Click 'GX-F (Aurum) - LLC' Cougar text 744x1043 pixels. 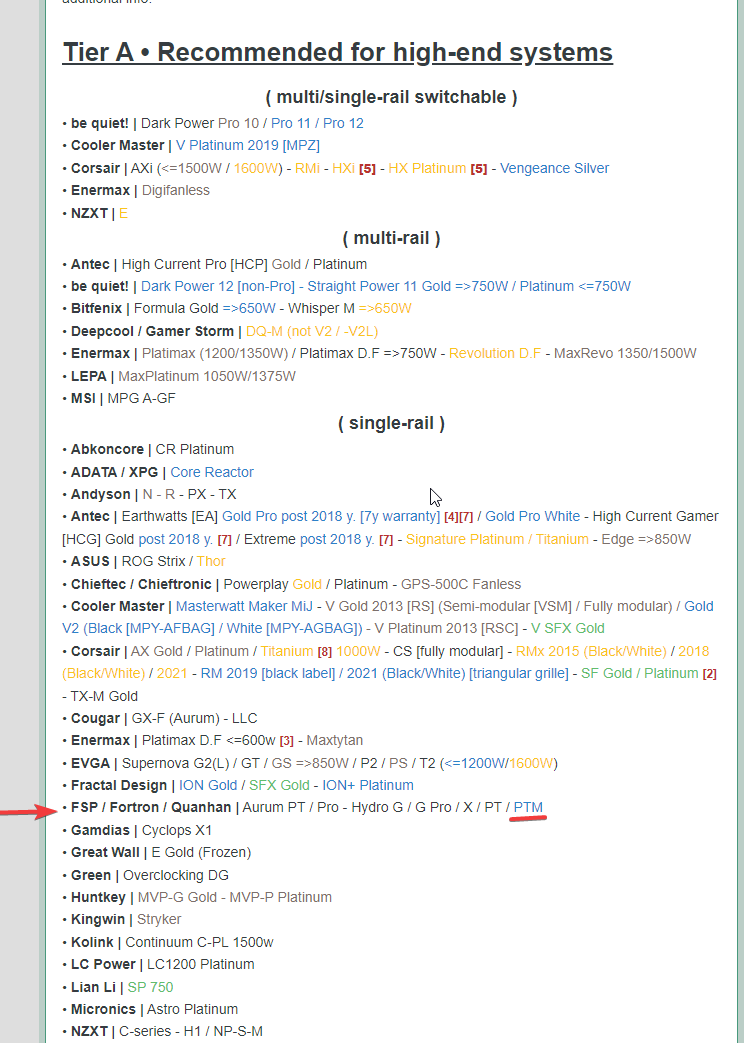pos(194,718)
